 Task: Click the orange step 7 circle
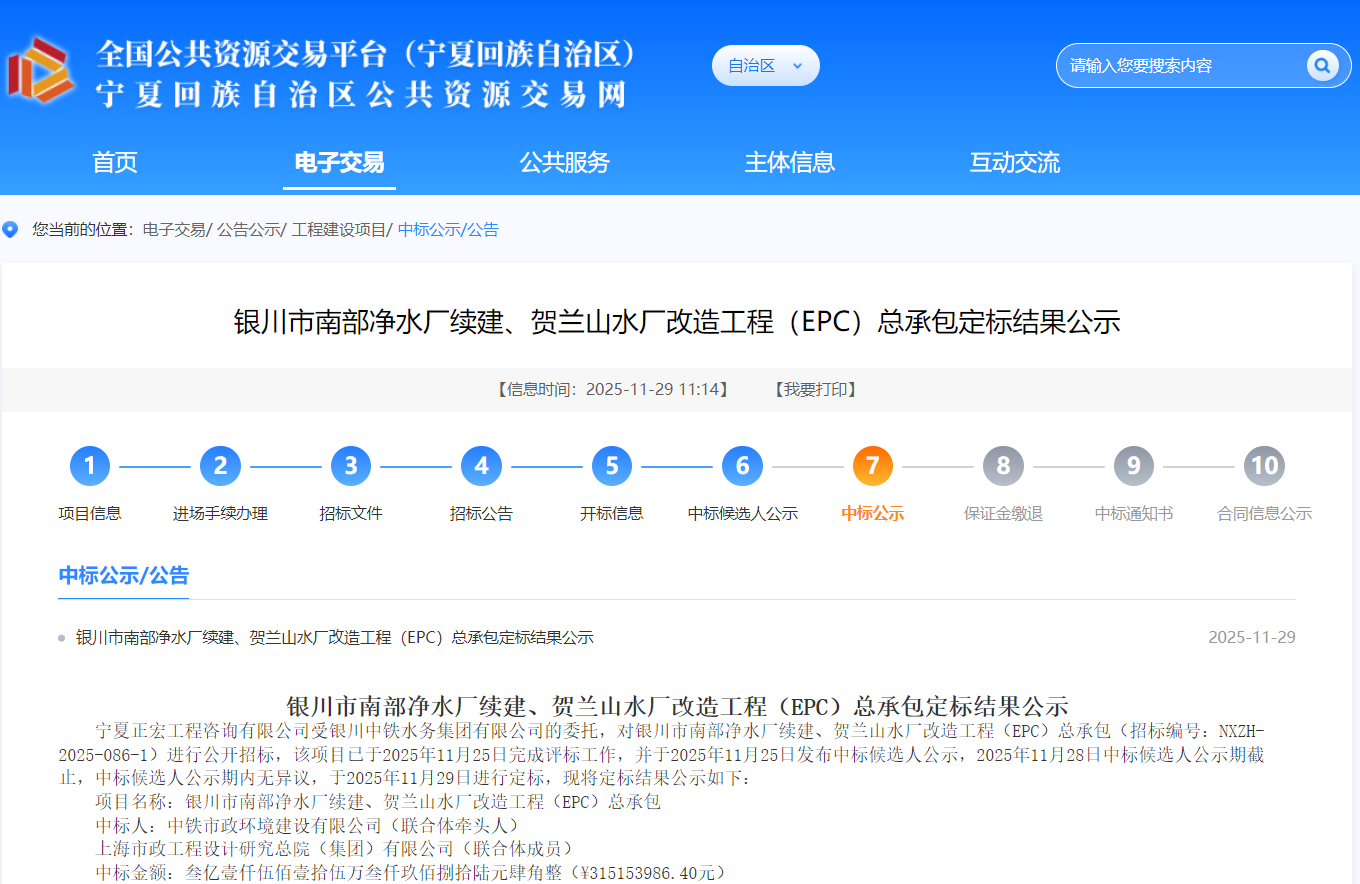[873, 466]
